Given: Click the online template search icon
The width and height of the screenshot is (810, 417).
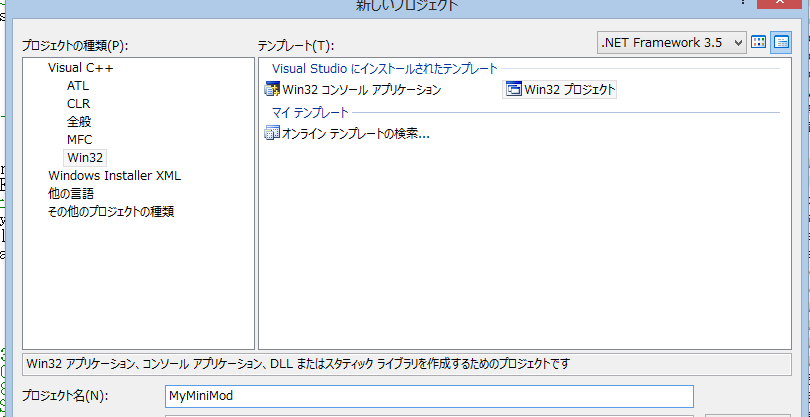Looking at the screenshot, I should [x=271, y=133].
